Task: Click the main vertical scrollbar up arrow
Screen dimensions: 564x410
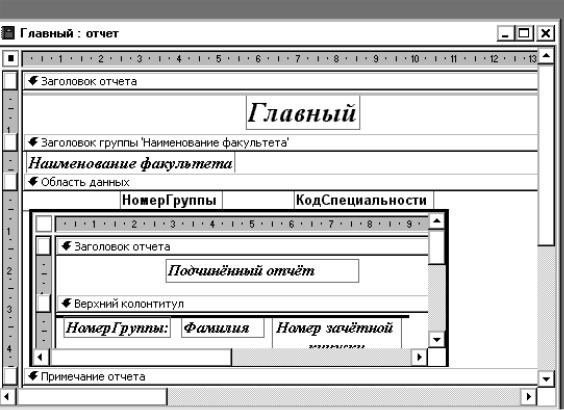Action: coord(546,56)
